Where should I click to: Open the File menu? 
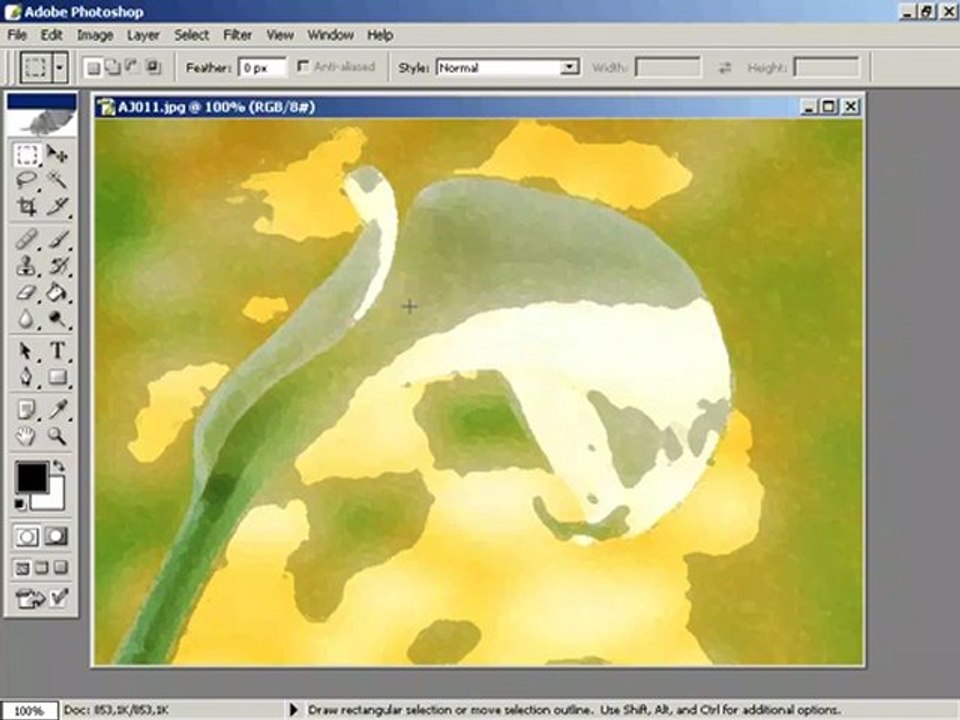coord(17,35)
